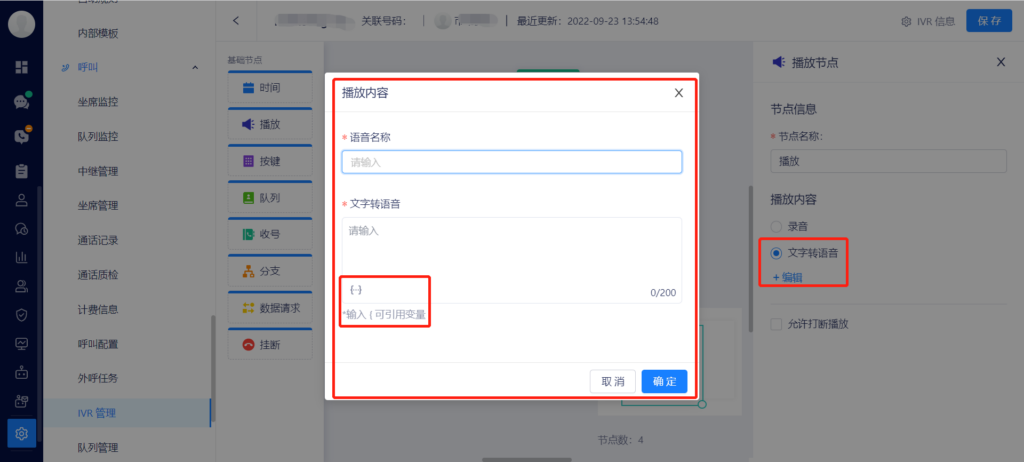Collapse the 呼叫 menu section

click(195, 67)
